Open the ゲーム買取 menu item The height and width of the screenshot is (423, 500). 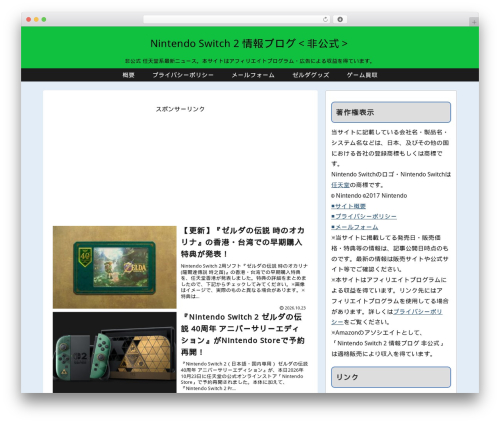pyautogui.click(x=362, y=75)
